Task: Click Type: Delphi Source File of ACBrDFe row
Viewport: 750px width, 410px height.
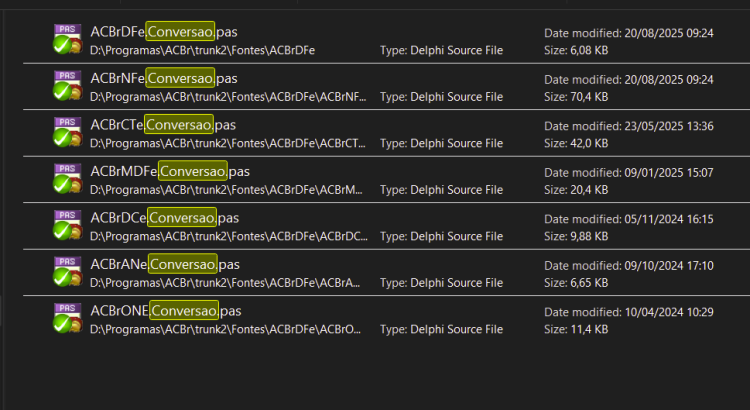Action: coord(441,50)
